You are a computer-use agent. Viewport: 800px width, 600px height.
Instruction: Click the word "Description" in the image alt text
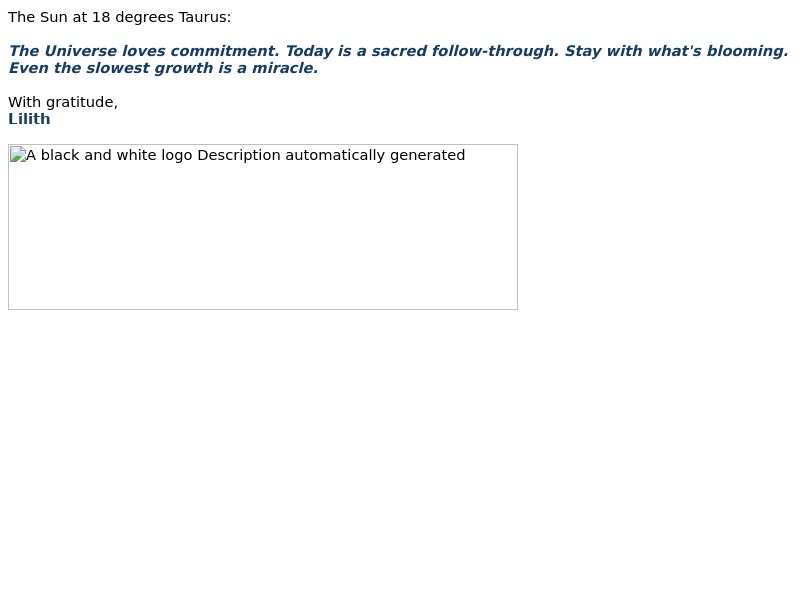(x=239, y=155)
